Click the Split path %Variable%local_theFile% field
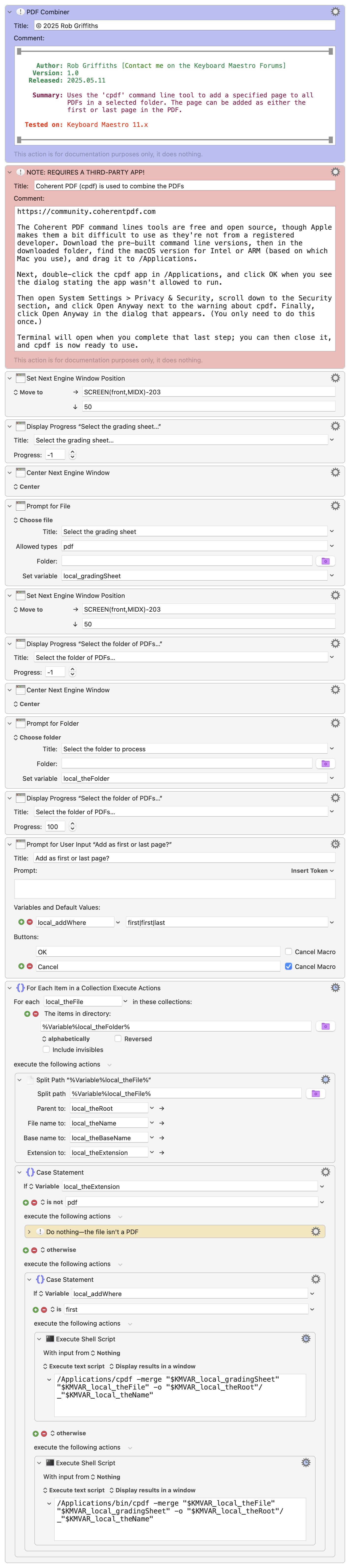The height and width of the screenshot is (1568, 350). (x=186, y=1094)
